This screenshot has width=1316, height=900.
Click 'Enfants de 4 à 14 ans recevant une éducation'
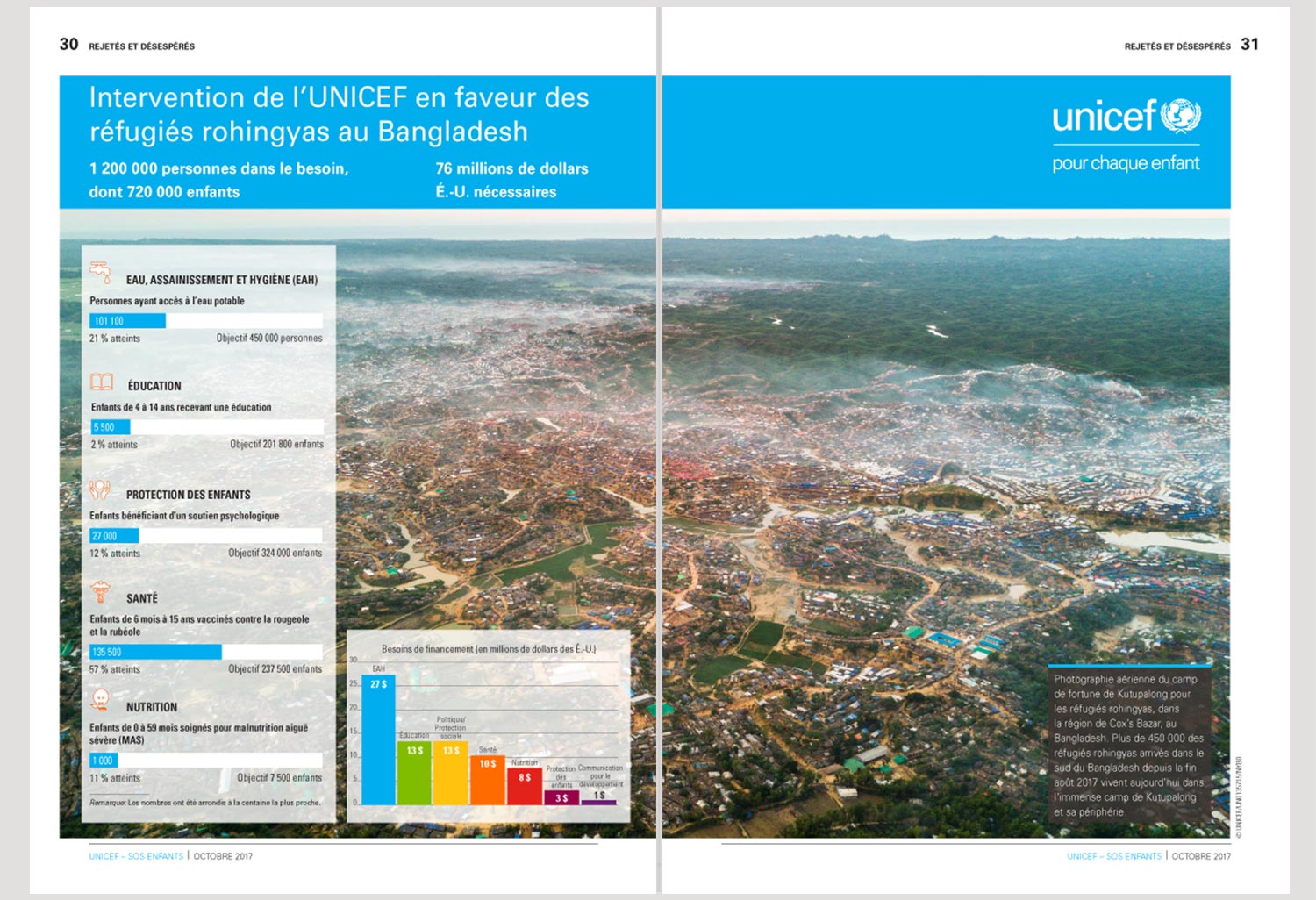click(x=181, y=407)
